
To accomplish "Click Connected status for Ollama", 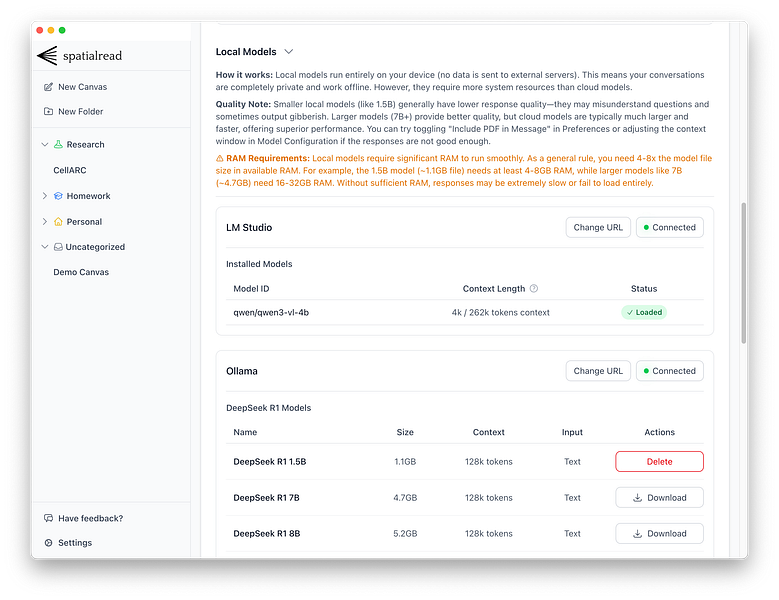I will [670, 371].
